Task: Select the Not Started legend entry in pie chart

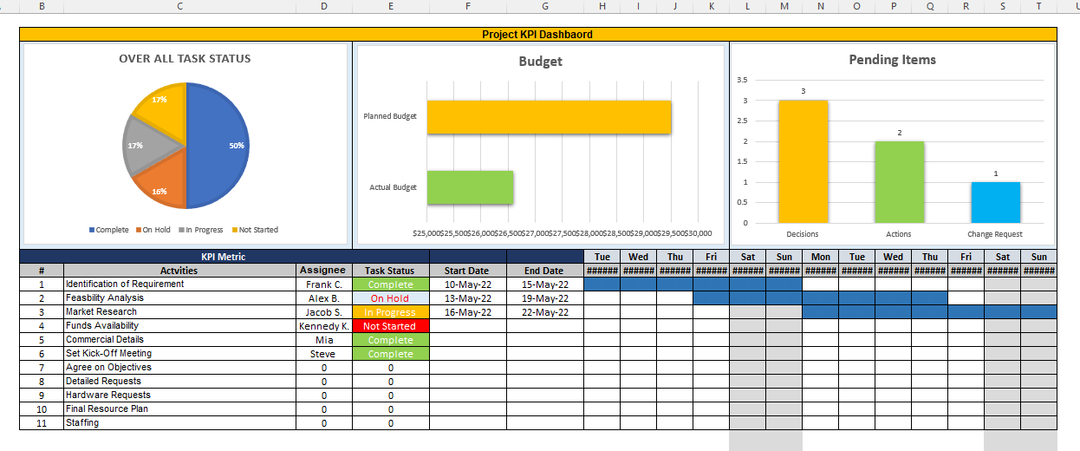Action: [255, 230]
